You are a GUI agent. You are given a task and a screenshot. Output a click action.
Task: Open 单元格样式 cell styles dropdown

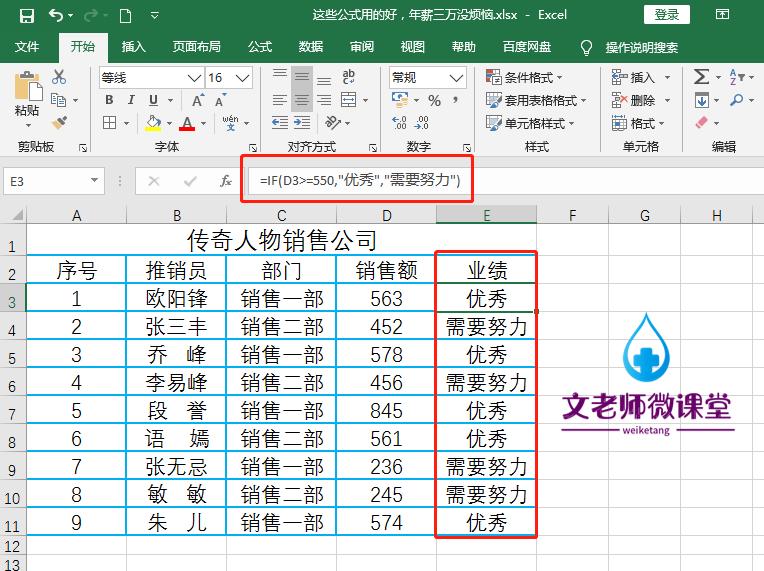pos(530,123)
